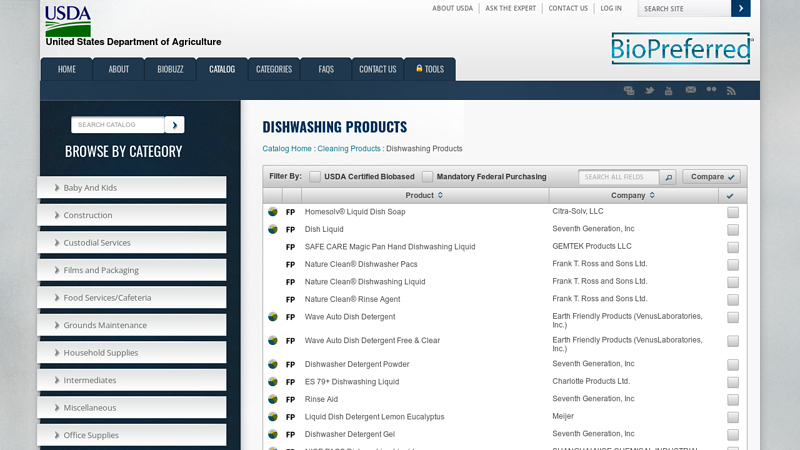800x450 pixels.
Task: Check compare box for Rinse Aid
Action: pyautogui.click(x=733, y=399)
